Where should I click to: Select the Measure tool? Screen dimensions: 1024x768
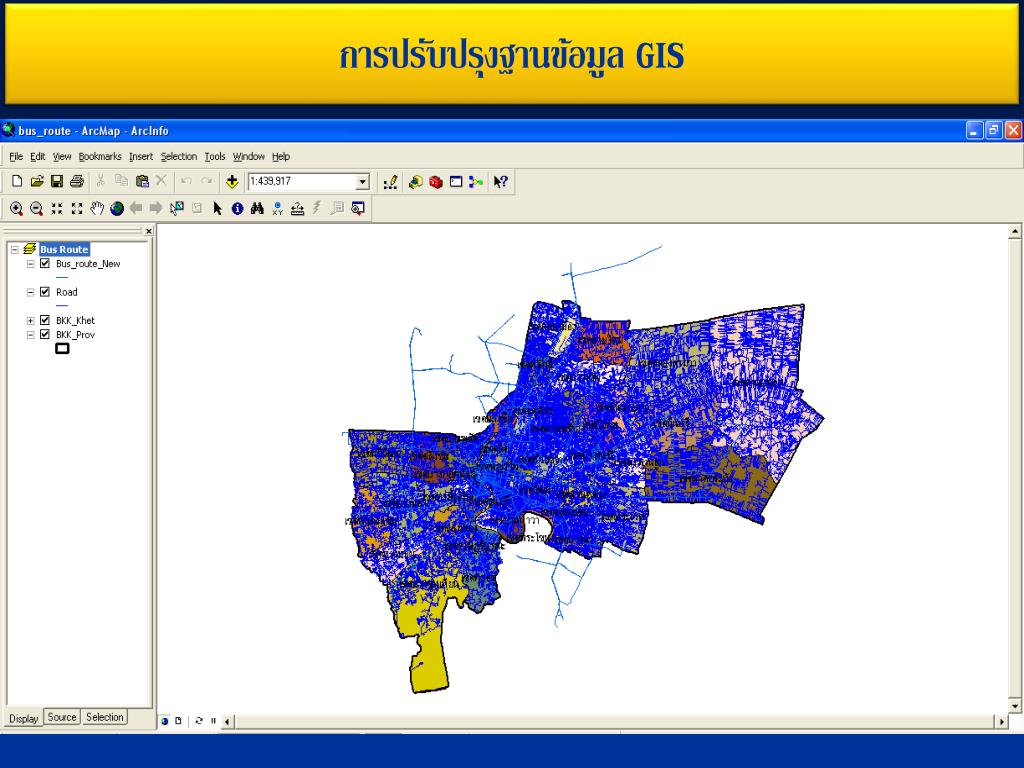coord(298,208)
